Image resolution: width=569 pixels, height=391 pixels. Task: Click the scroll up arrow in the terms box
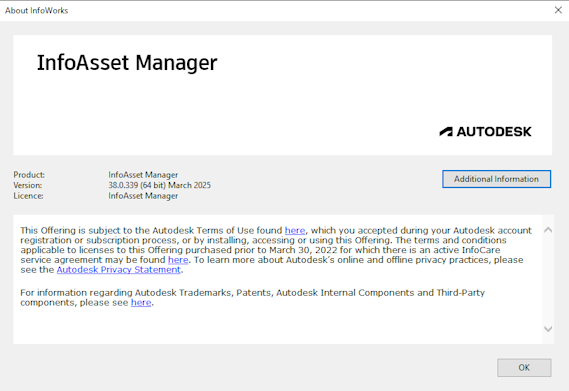(x=548, y=230)
